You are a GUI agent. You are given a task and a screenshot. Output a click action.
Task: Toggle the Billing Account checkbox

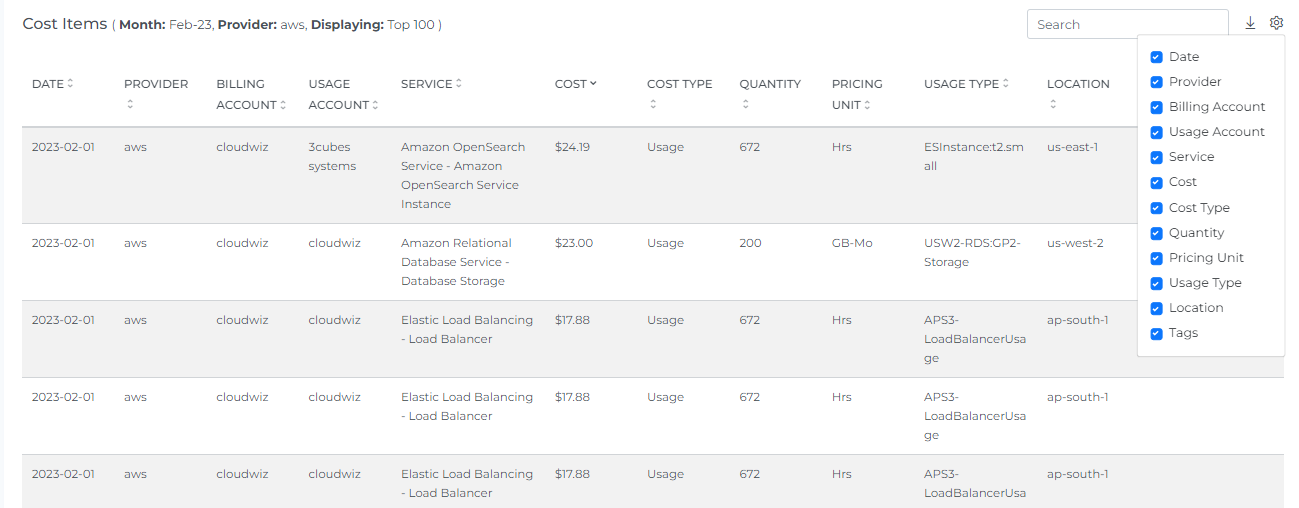(1157, 107)
